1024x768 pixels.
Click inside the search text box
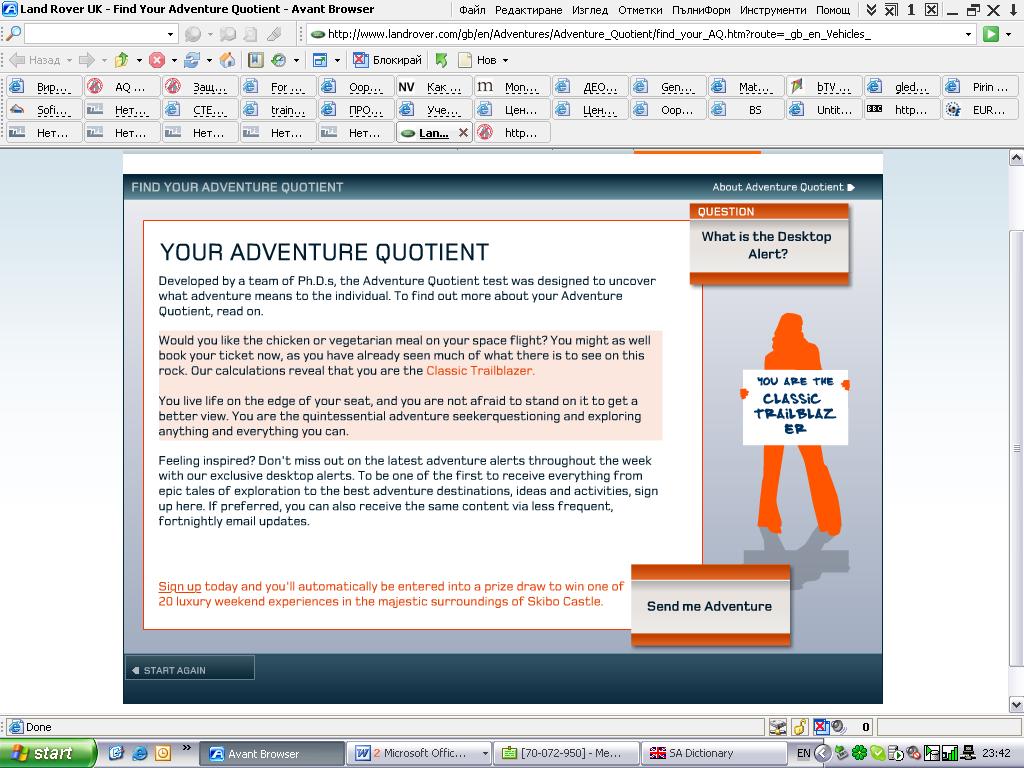click(94, 34)
